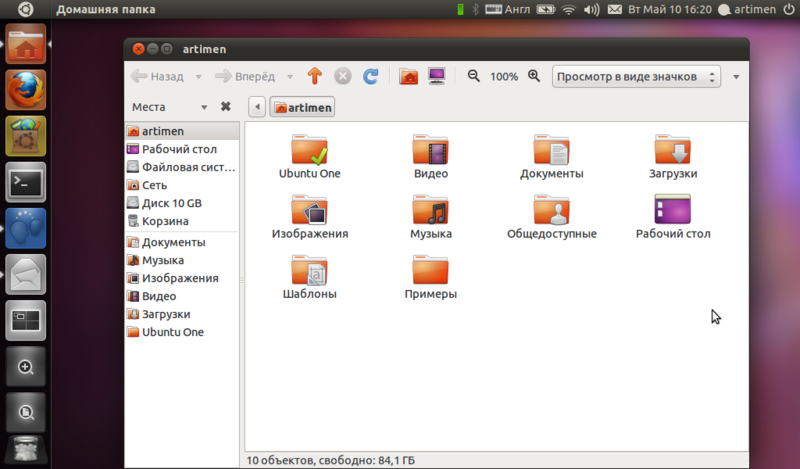Close the Места sidebar pane
800x469 pixels.
226,107
